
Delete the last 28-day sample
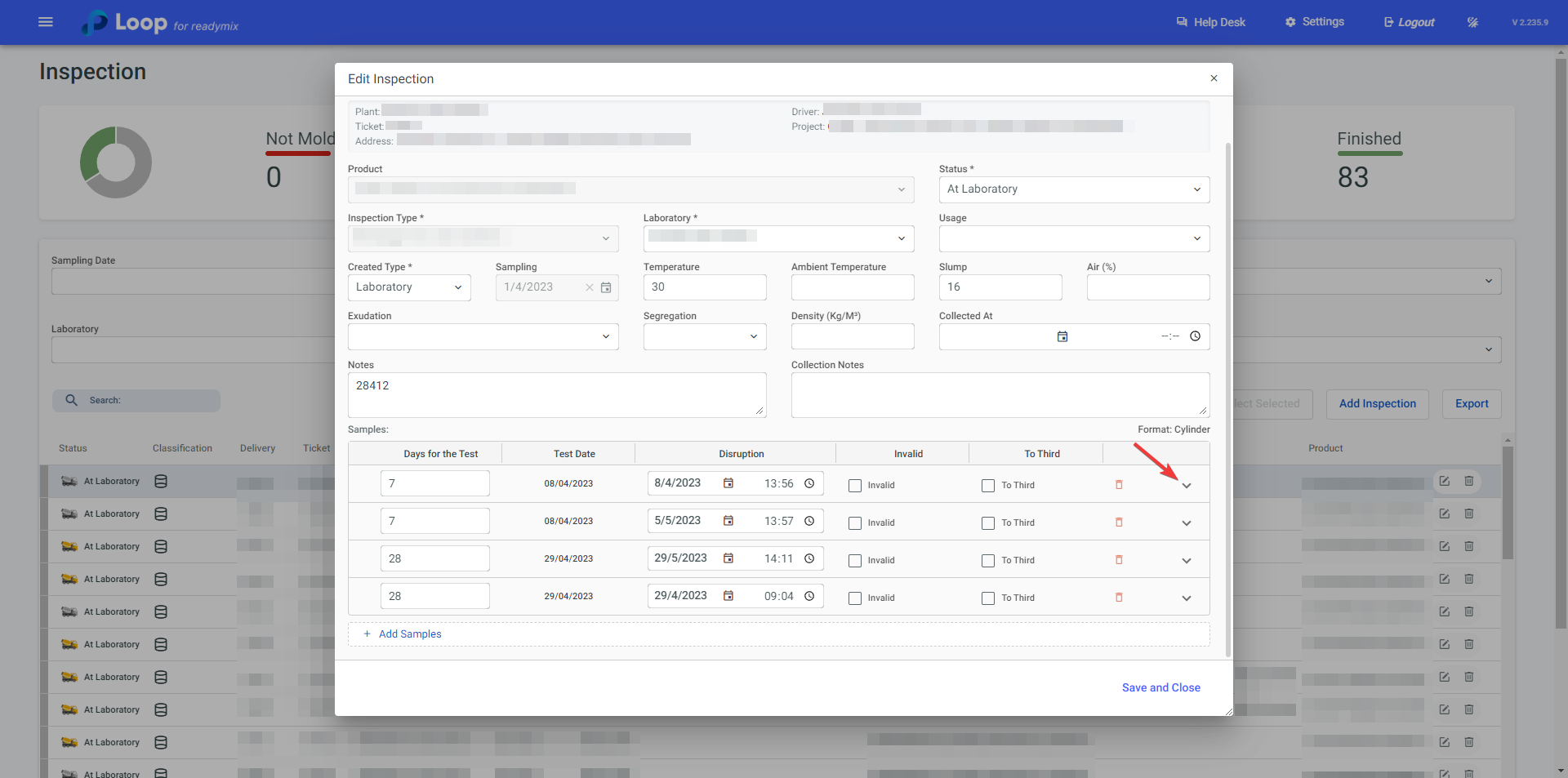click(x=1119, y=598)
